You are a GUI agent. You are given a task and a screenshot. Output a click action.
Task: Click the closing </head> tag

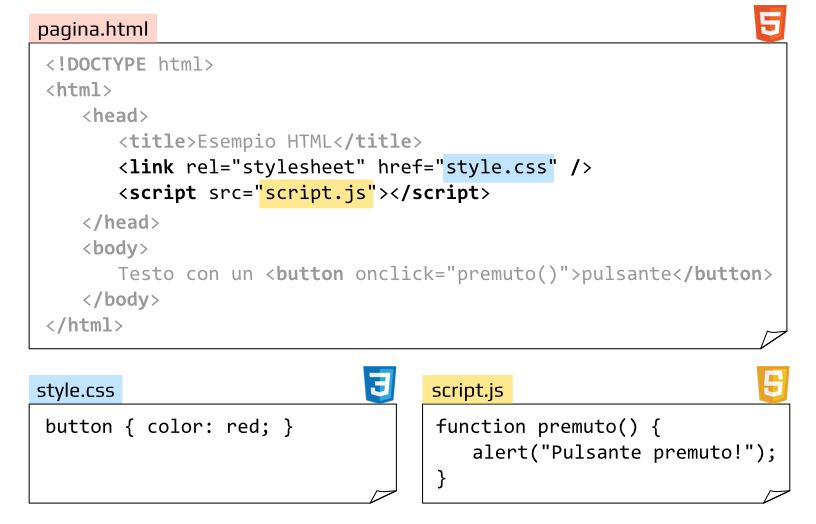121,223
